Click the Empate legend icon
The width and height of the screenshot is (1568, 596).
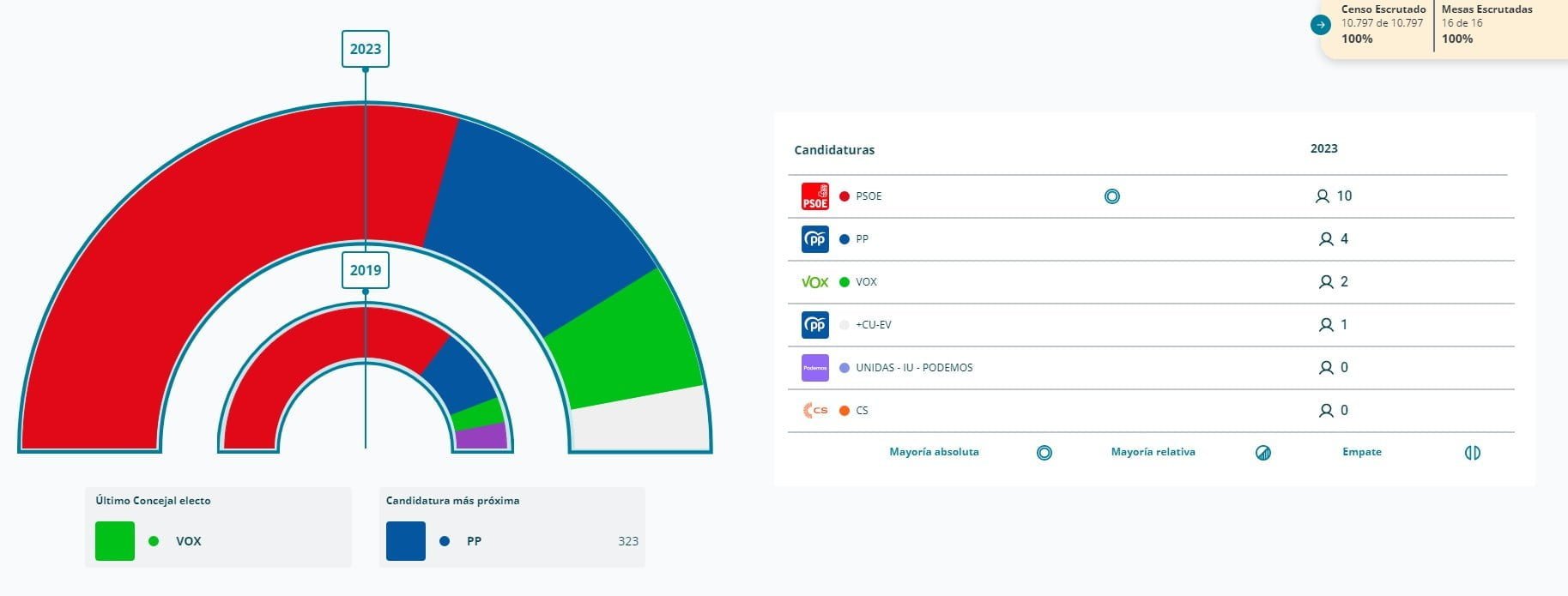coord(1472,453)
